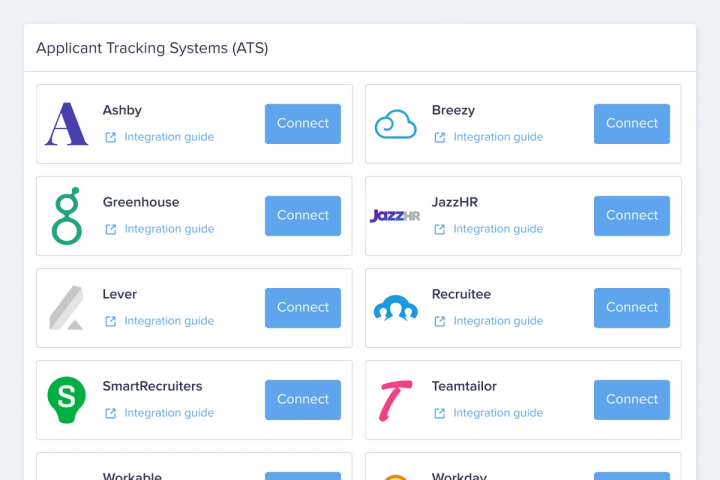
Task: Click the JazzHR logo
Action: (395, 216)
